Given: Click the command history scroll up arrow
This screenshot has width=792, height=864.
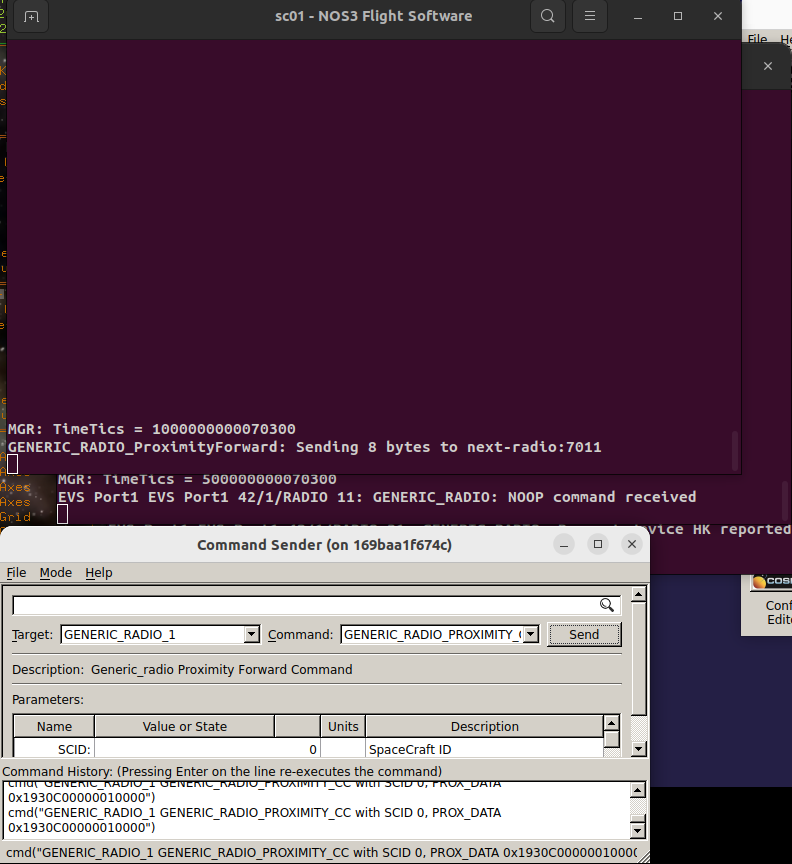Looking at the screenshot, I should (x=637, y=790).
